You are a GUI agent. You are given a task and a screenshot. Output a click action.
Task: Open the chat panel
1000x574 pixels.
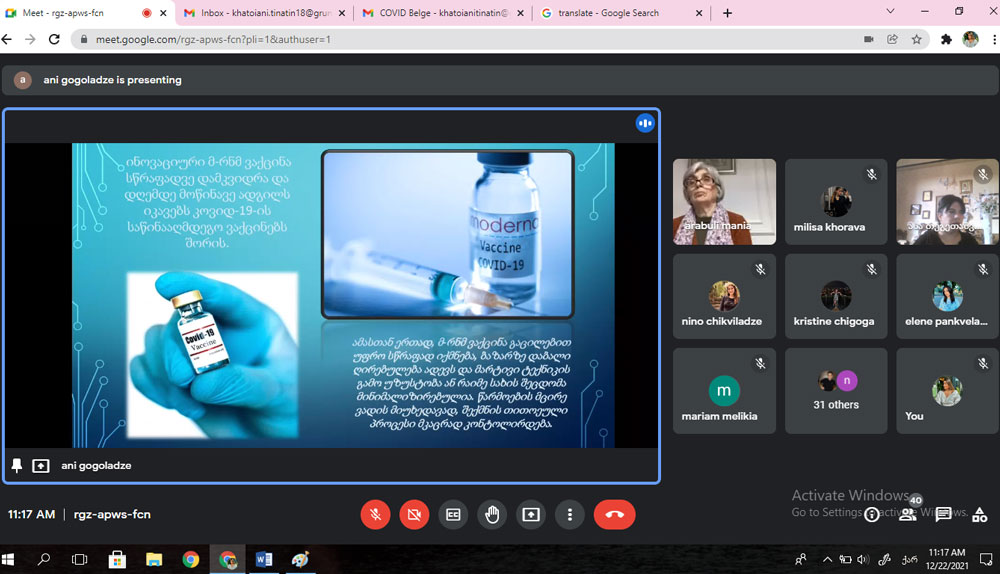pos(943,514)
